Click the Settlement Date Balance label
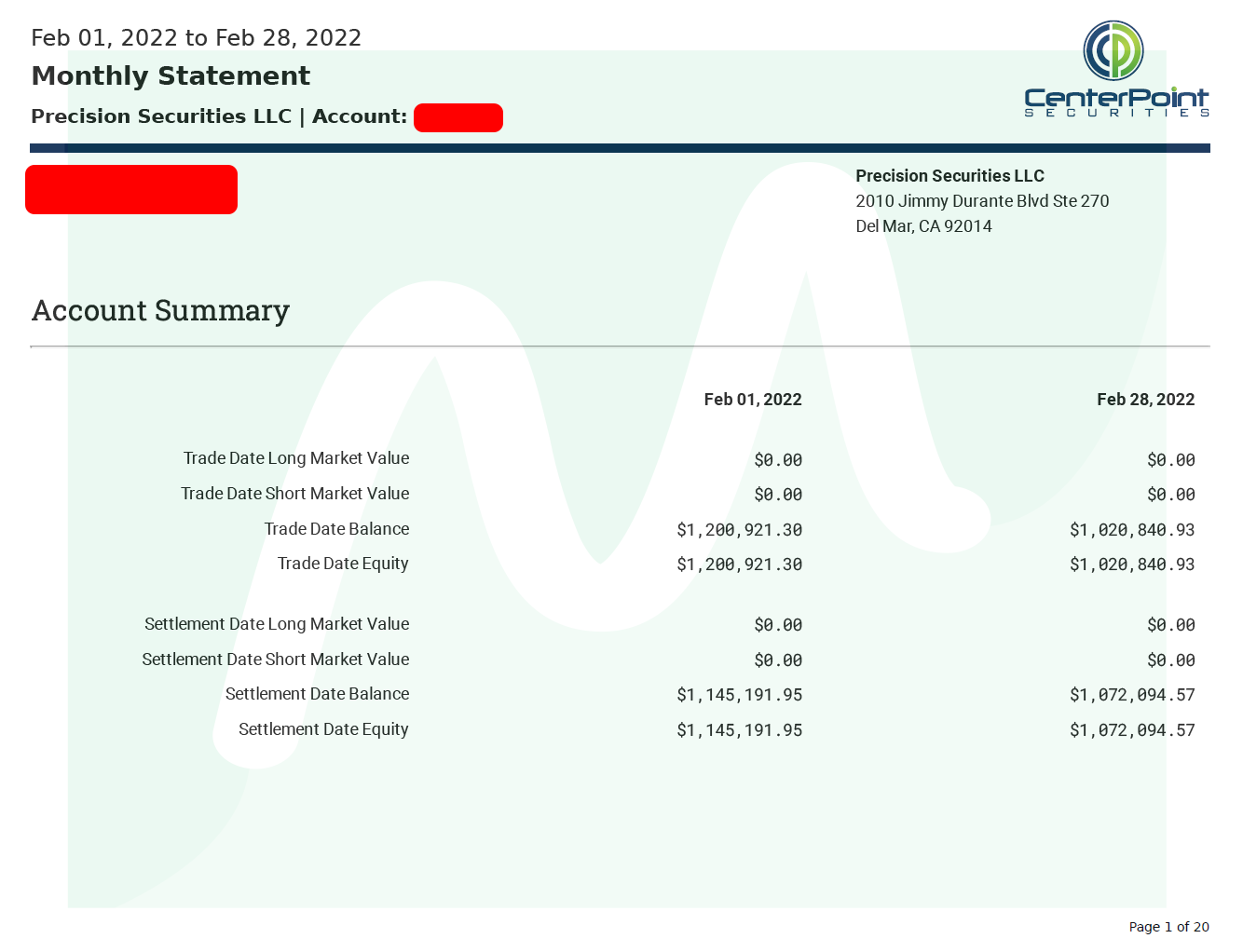The width and height of the screenshot is (1243, 952). [317, 694]
